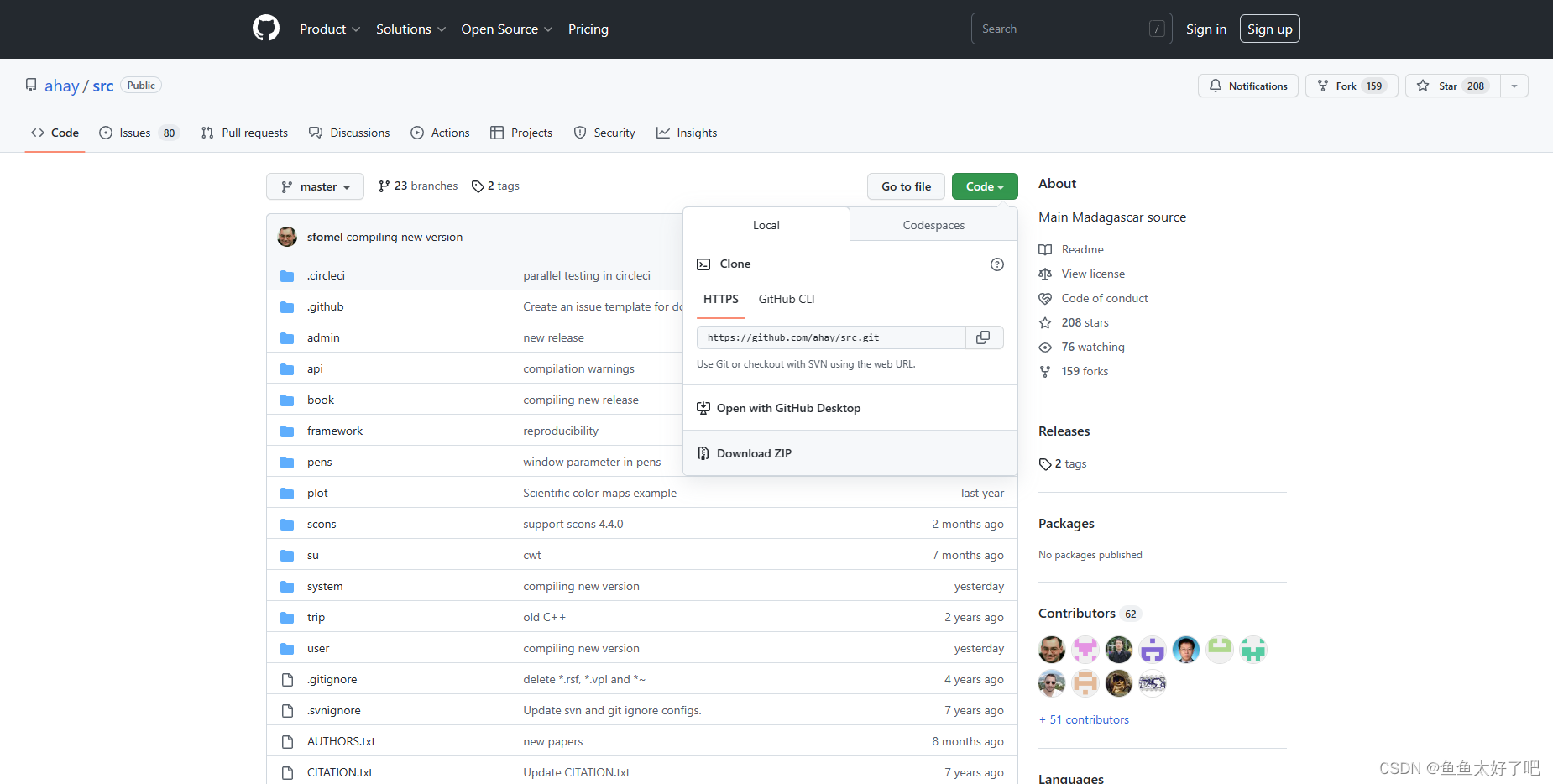This screenshot has width=1553, height=784.
Task: Click the .circleci folder icon
Action: coord(287,275)
